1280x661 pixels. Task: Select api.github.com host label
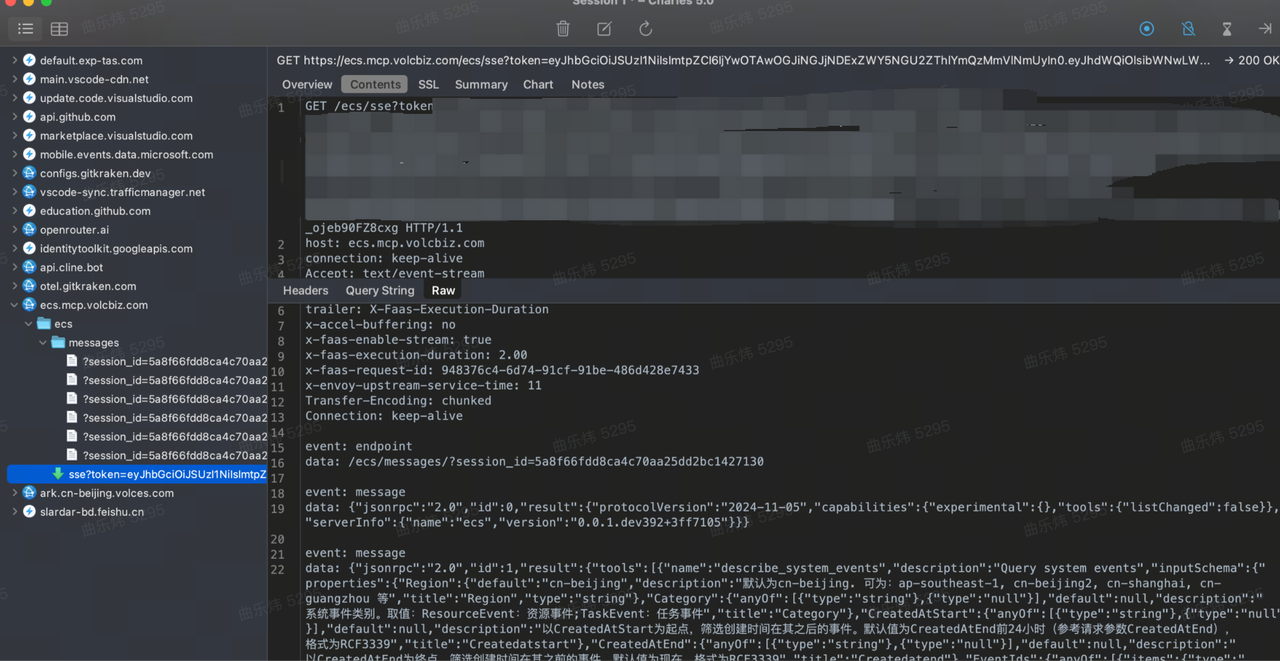[x=77, y=117]
